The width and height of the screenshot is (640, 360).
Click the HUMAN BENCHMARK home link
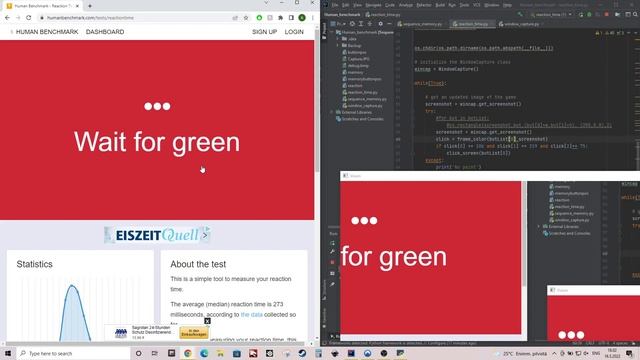(47, 32)
